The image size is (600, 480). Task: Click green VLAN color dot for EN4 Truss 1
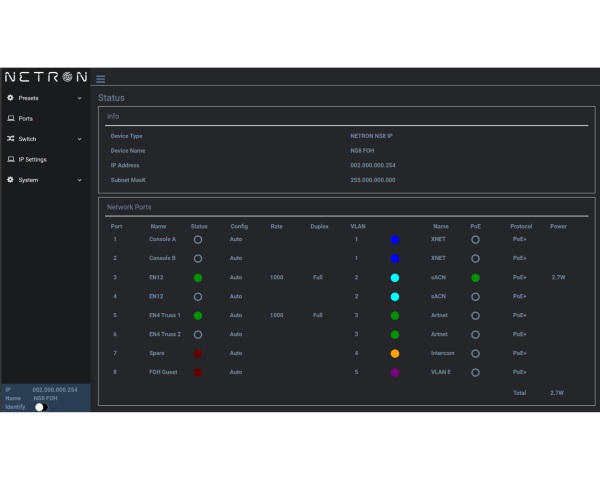click(395, 315)
